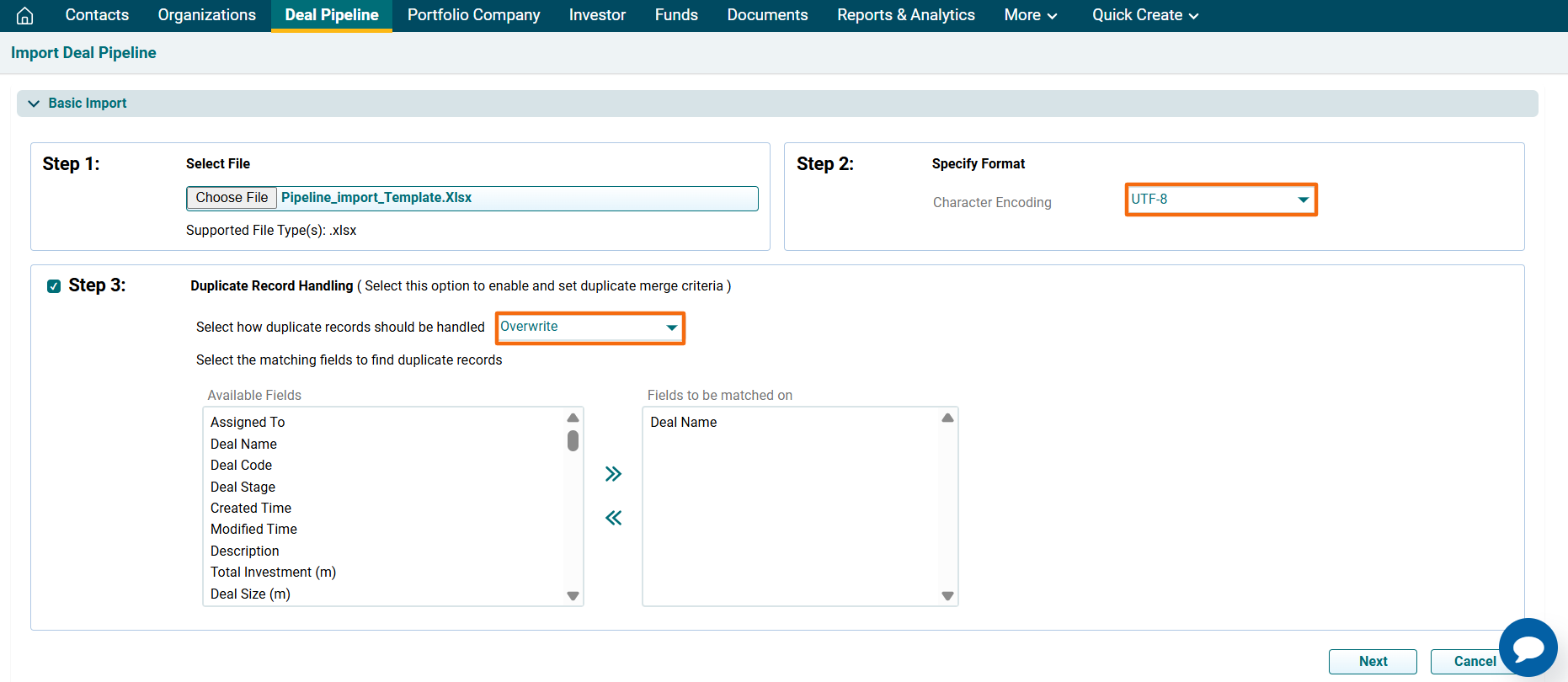
Task: Click the Choose File button
Action: [x=232, y=198]
